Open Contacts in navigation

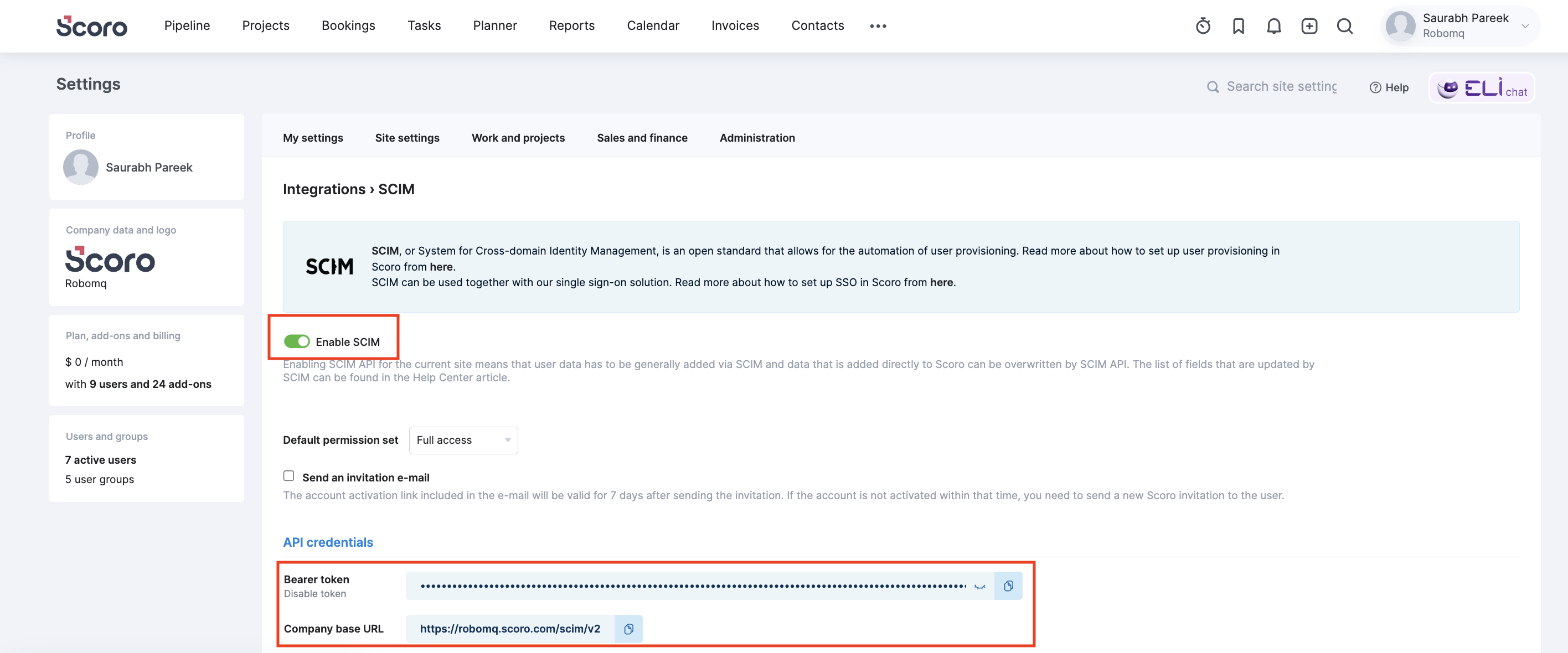tap(817, 25)
